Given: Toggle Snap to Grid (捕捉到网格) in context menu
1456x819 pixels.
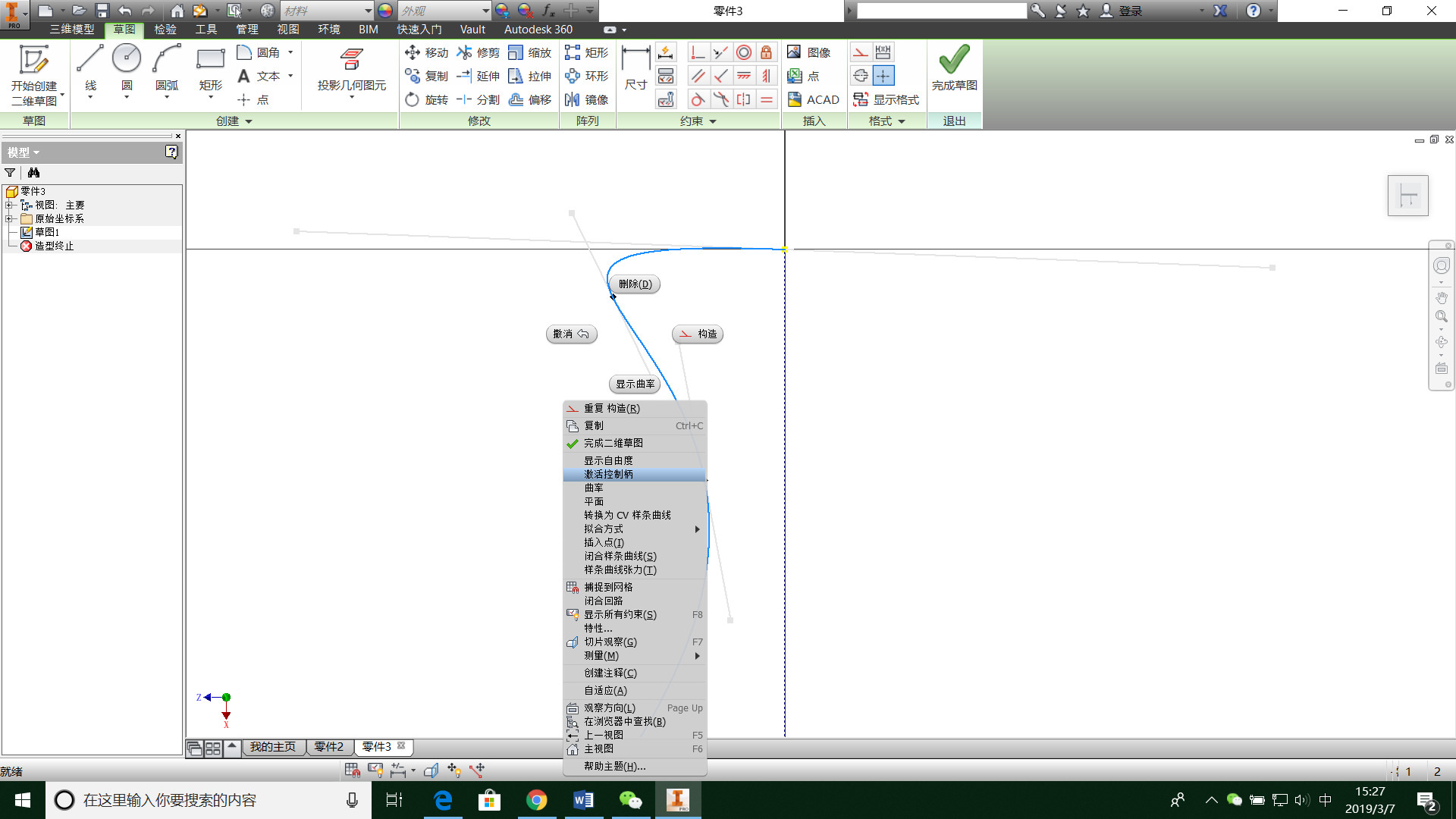Looking at the screenshot, I should pos(635,587).
